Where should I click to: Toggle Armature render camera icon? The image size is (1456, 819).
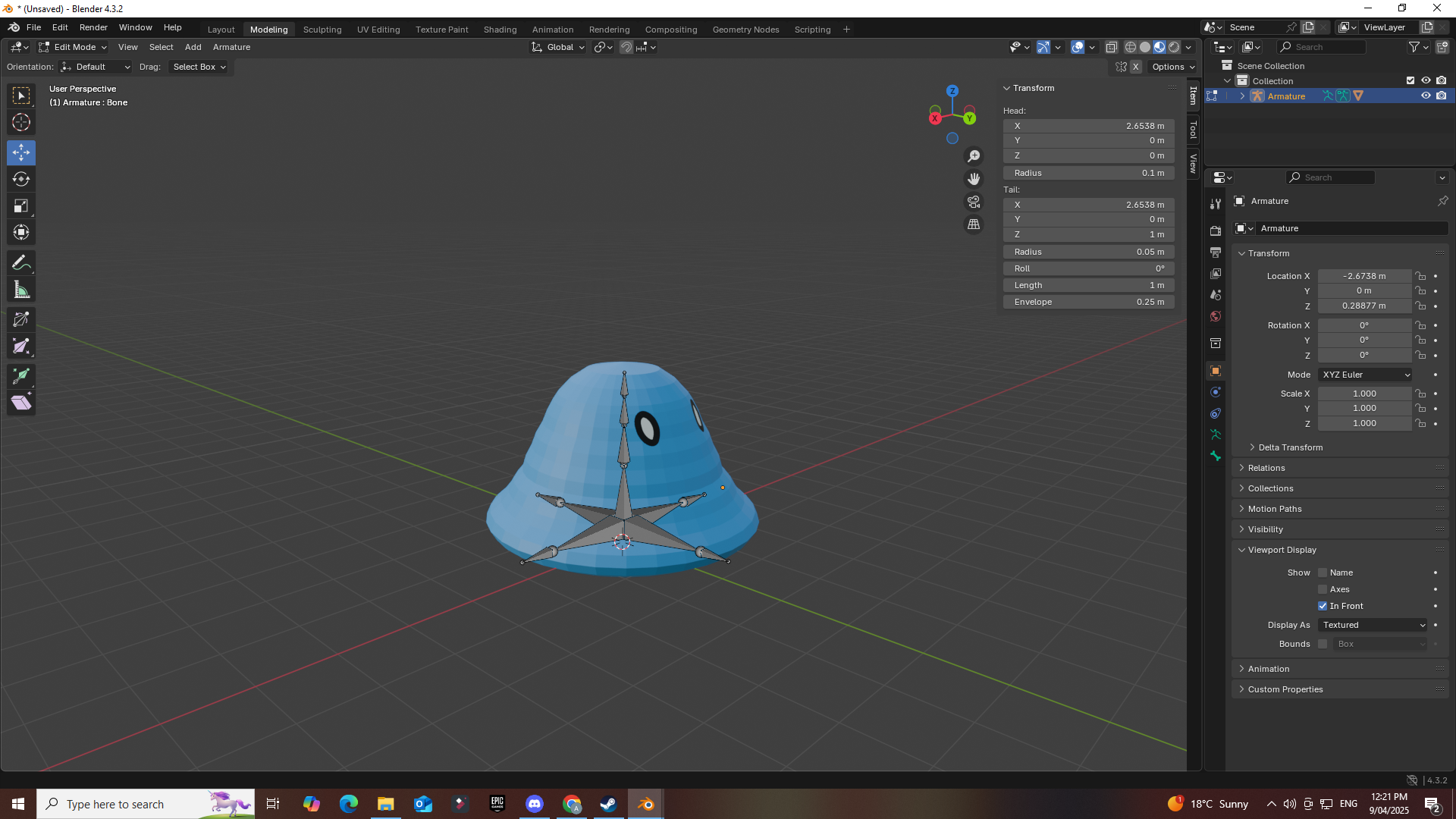(1442, 96)
